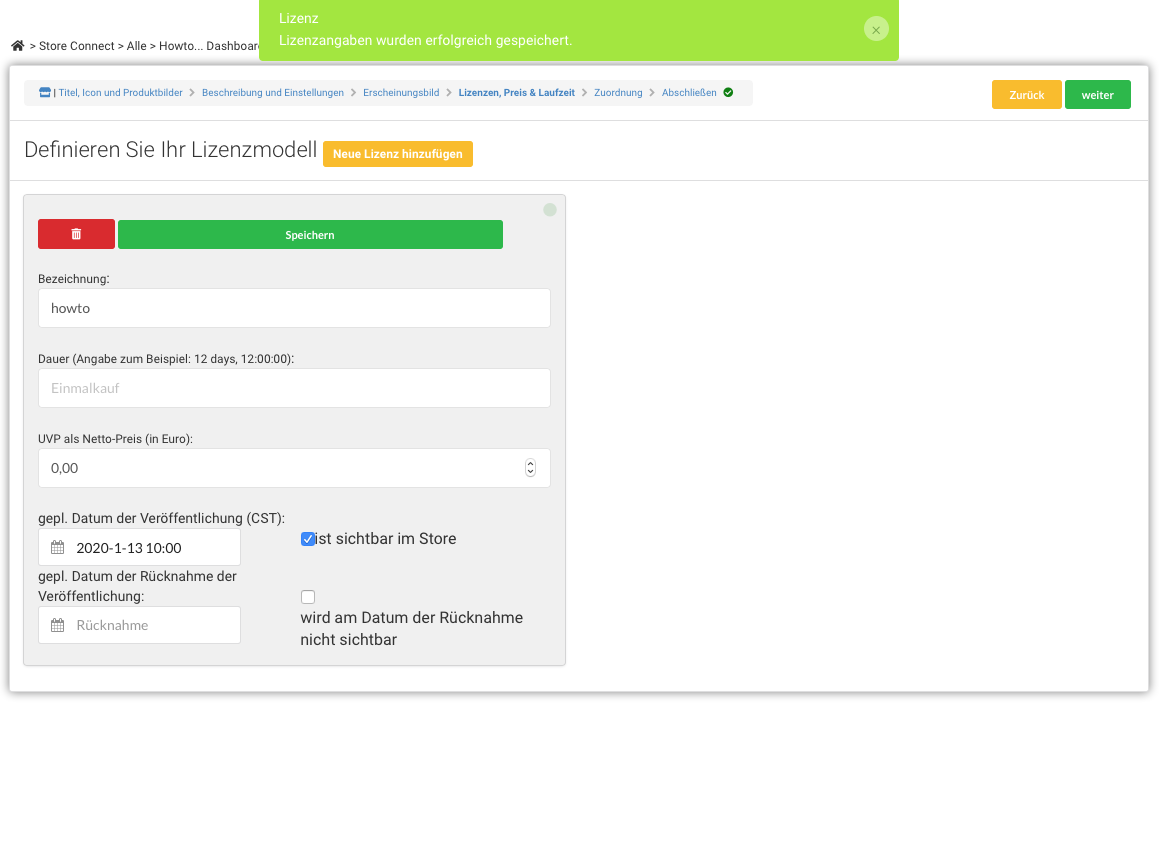Open Beschreibung und Einstellungen step
This screenshot has height=860, width=1160.
[273, 93]
